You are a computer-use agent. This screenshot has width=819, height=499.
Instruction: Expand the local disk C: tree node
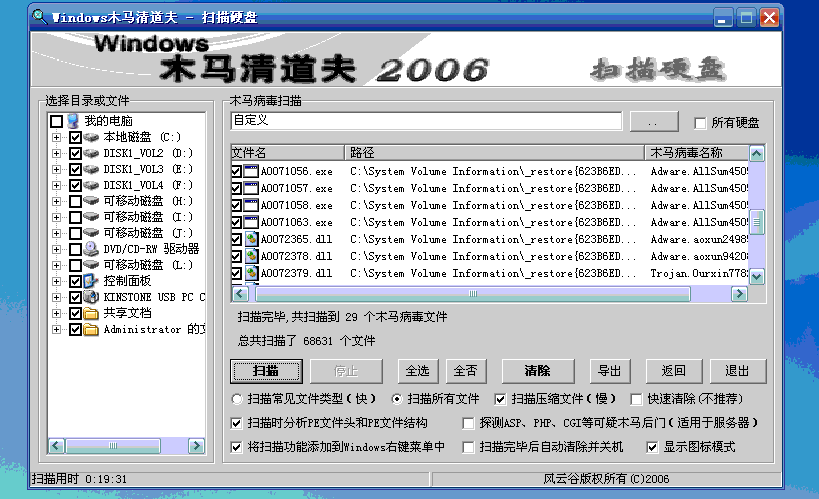point(56,137)
